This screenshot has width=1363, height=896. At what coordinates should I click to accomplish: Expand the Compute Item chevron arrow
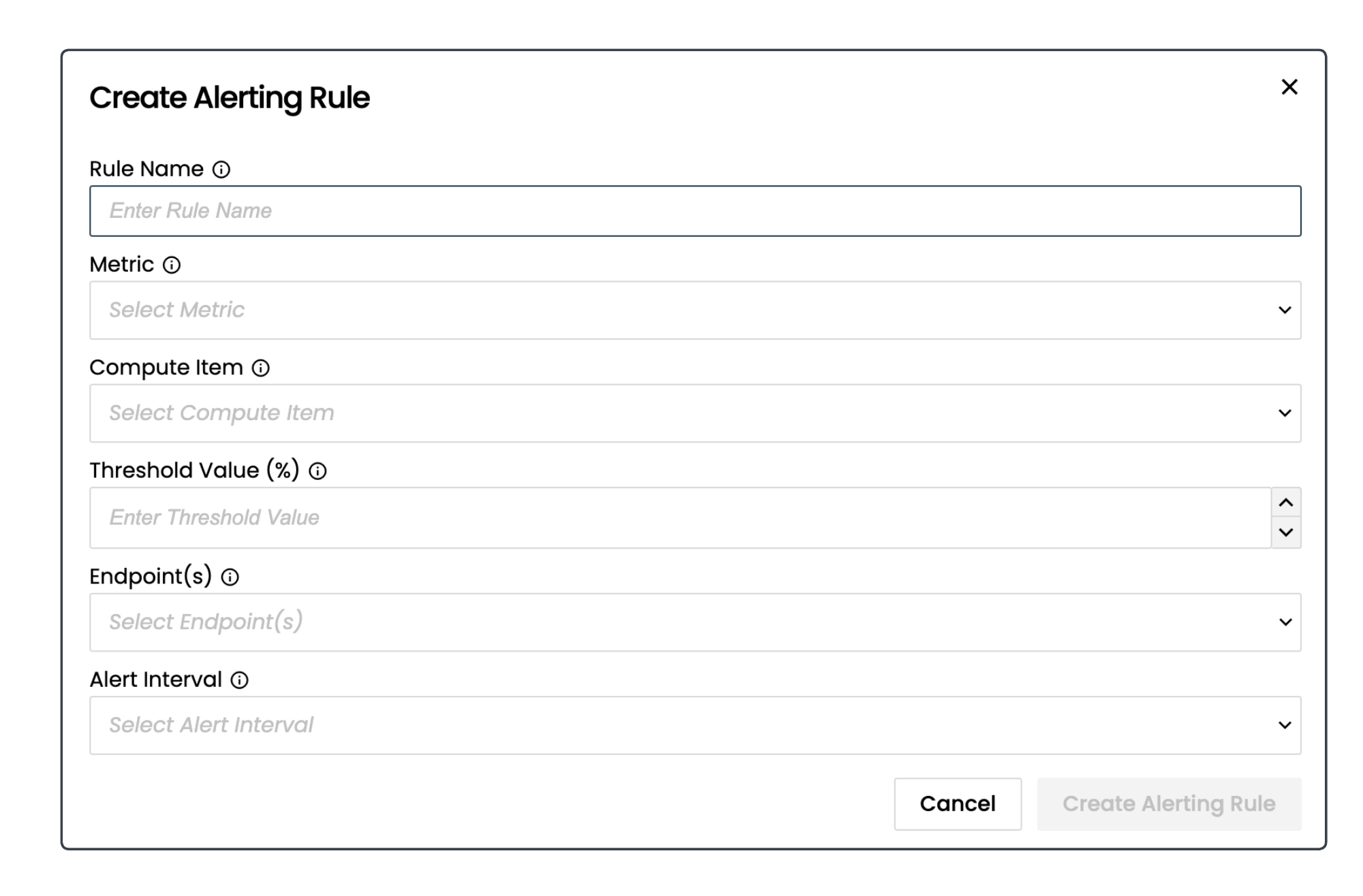coord(1285,413)
